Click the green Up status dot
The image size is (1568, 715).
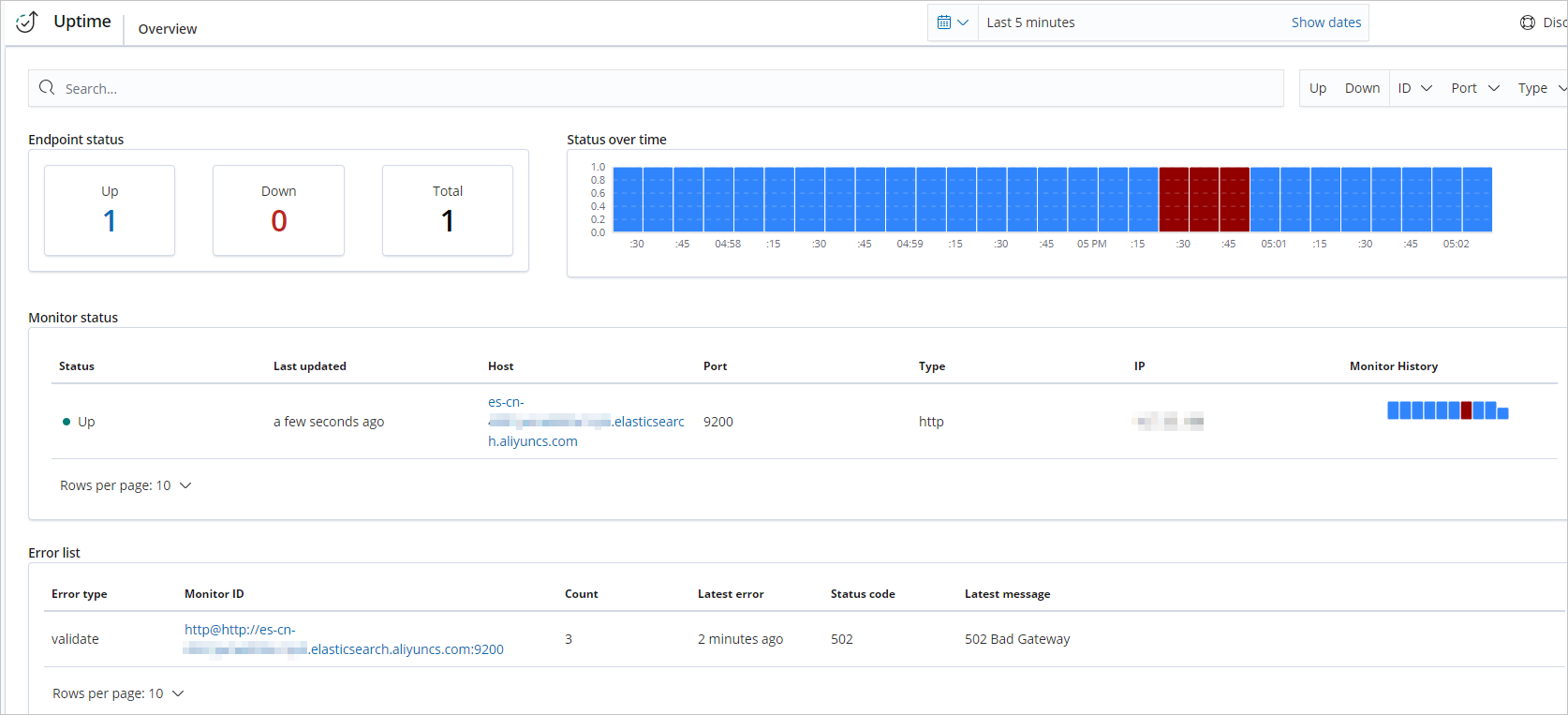[x=67, y=422]
